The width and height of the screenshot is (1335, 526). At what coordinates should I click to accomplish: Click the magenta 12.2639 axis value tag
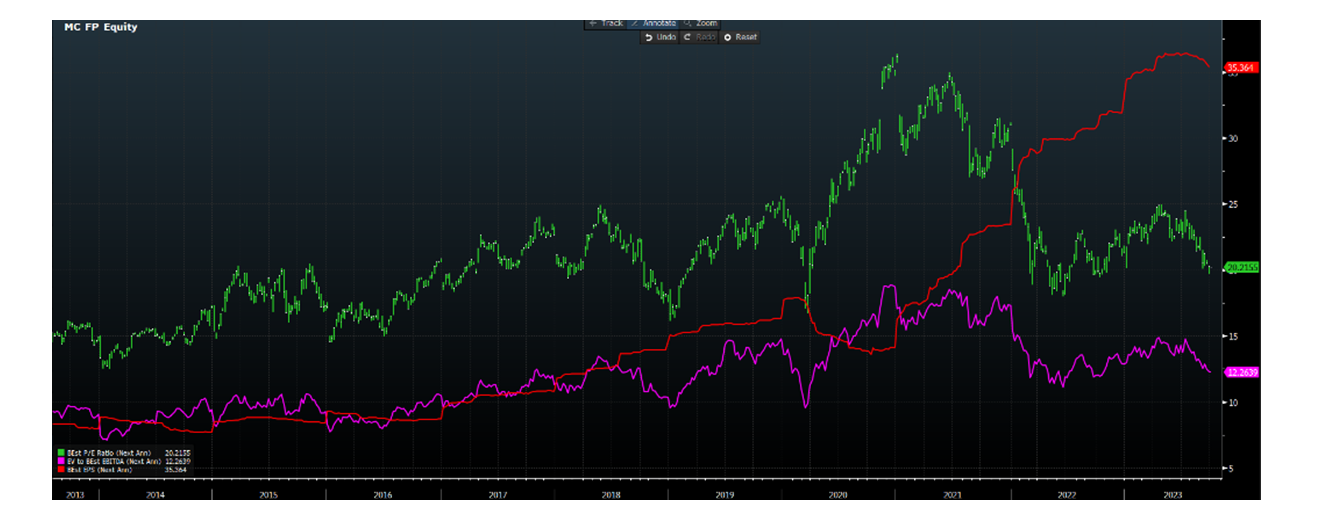click(1240, 371)
